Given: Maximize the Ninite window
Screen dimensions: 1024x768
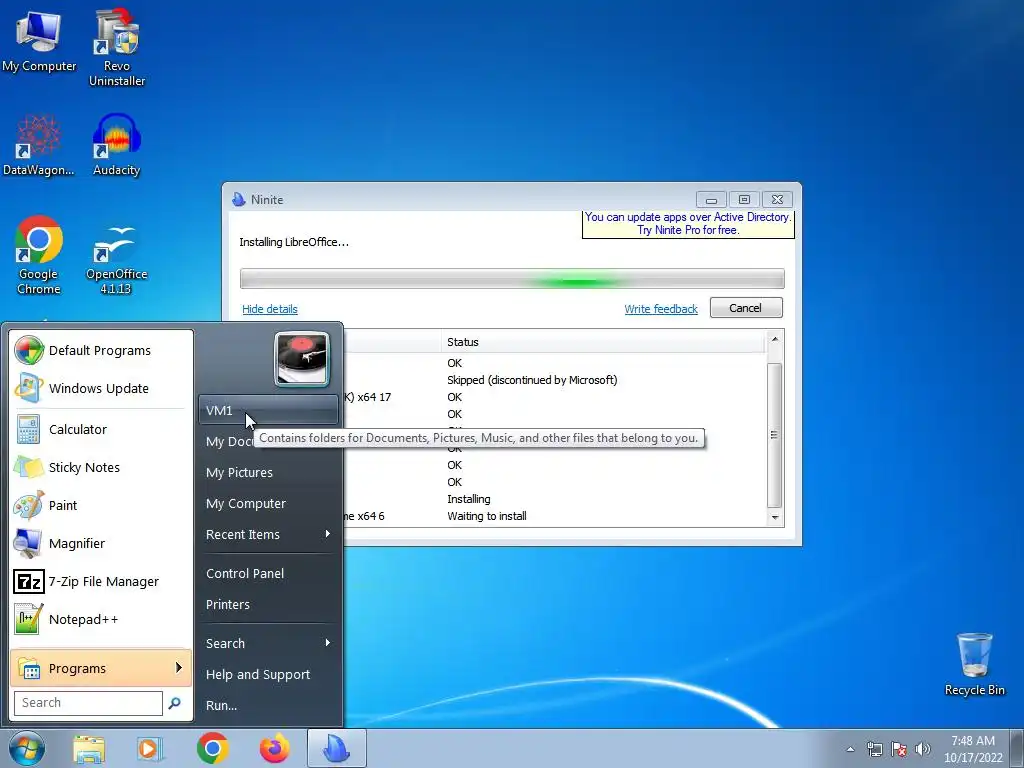Looking at the screenshot, I should tap(744, 199).
